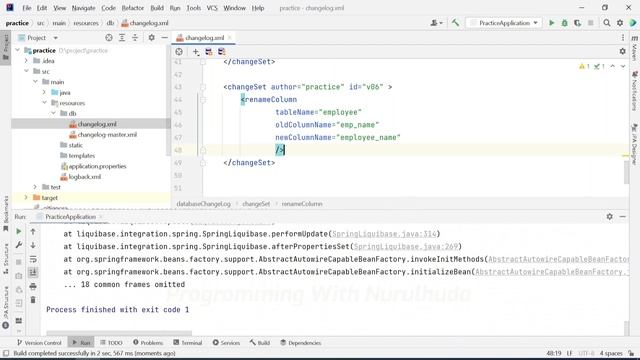This screenshot has height=360, width=640.
Task: Expand the target folder
Action: (x=27, y=198)
